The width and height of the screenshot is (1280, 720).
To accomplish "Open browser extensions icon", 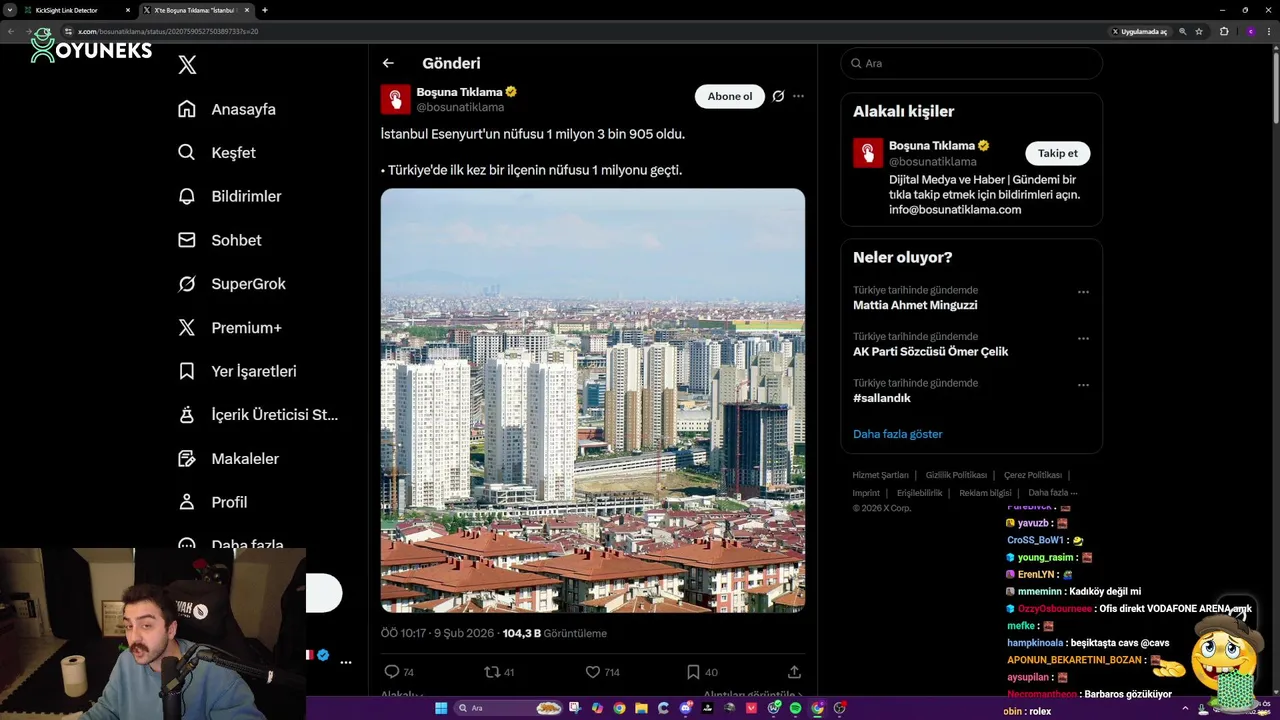I will (x=1224, y=31).
